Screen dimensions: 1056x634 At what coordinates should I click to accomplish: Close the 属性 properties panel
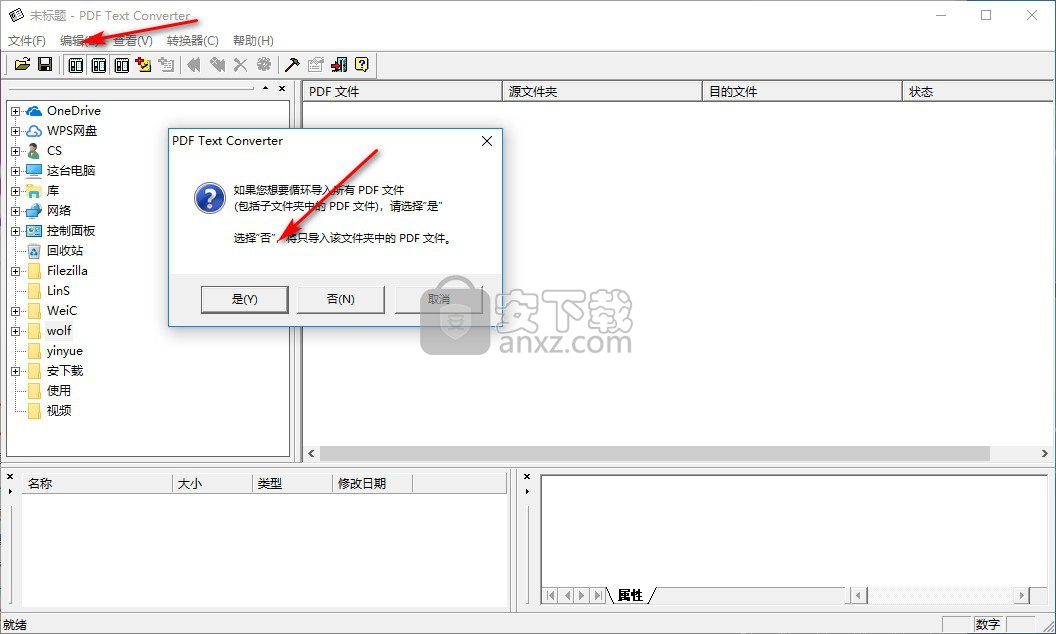pyautogui.click(x=527, y=477)
